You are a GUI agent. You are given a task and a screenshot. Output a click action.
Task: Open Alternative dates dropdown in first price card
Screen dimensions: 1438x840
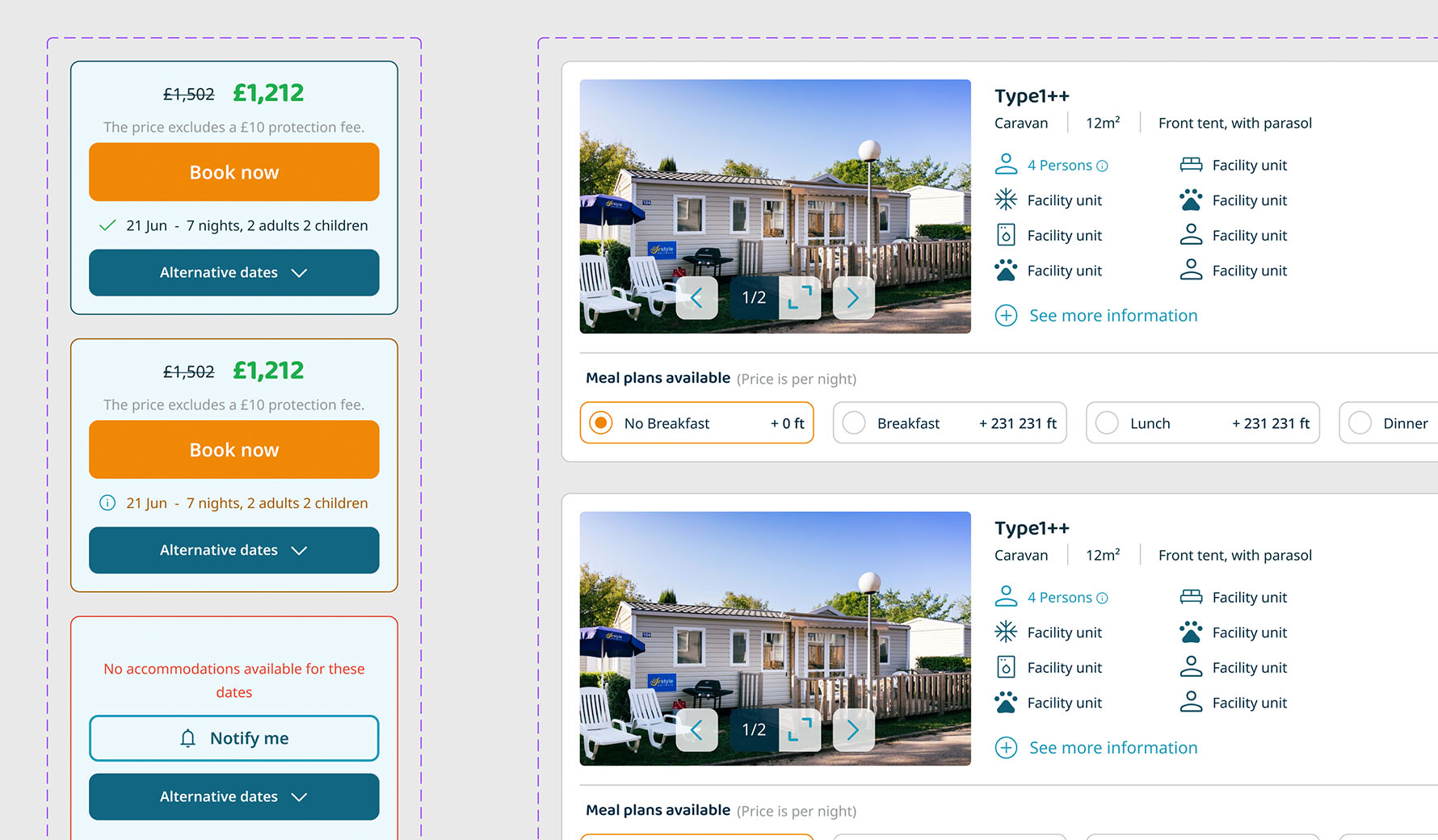(233, 273)
